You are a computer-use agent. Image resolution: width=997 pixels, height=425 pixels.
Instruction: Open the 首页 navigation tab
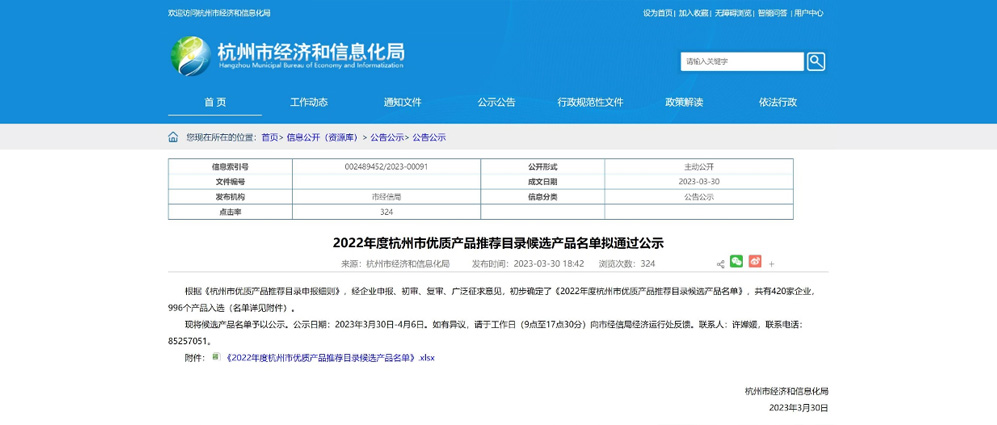(x=215, y=102)
